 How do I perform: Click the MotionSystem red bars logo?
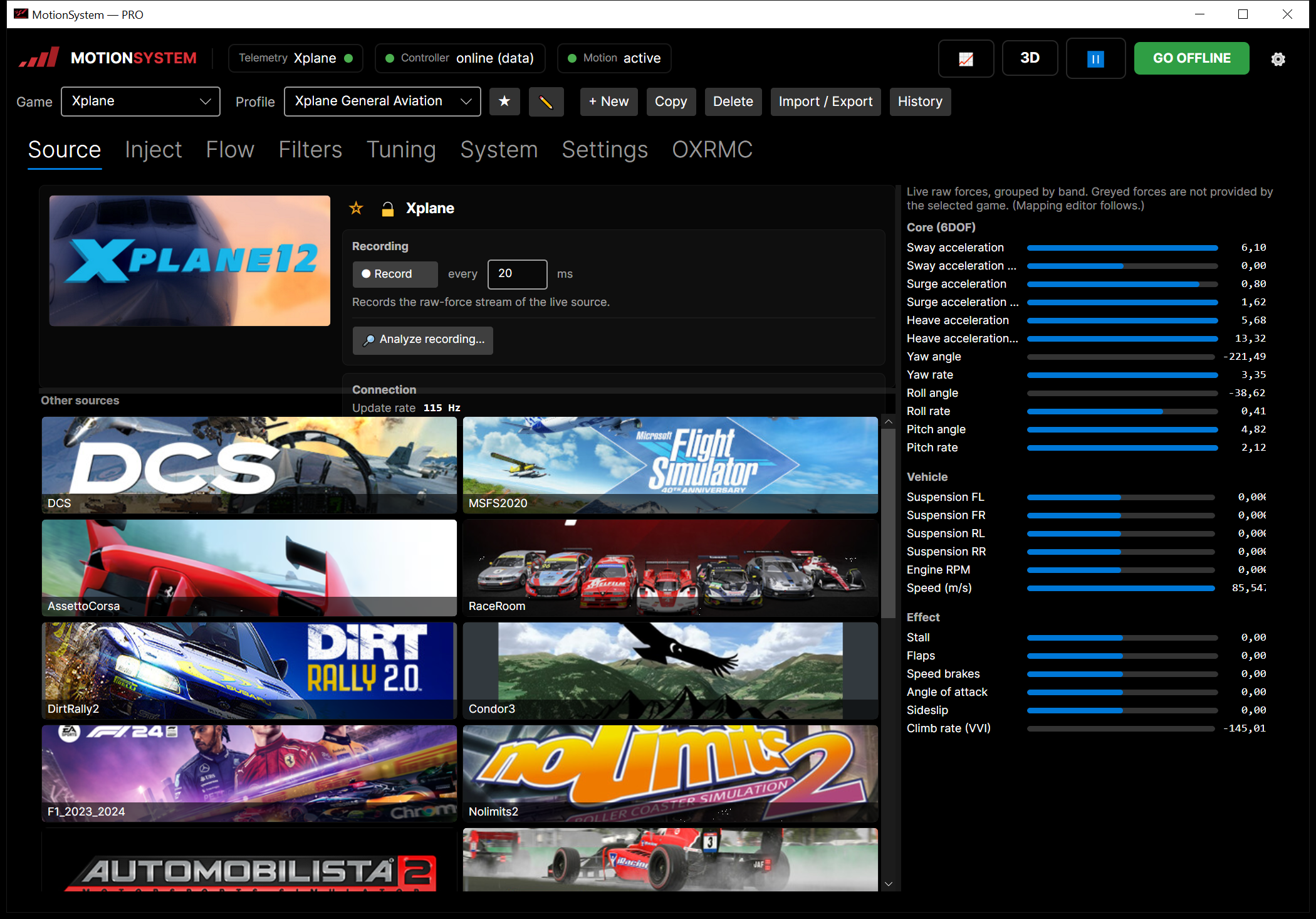(39, 58)
